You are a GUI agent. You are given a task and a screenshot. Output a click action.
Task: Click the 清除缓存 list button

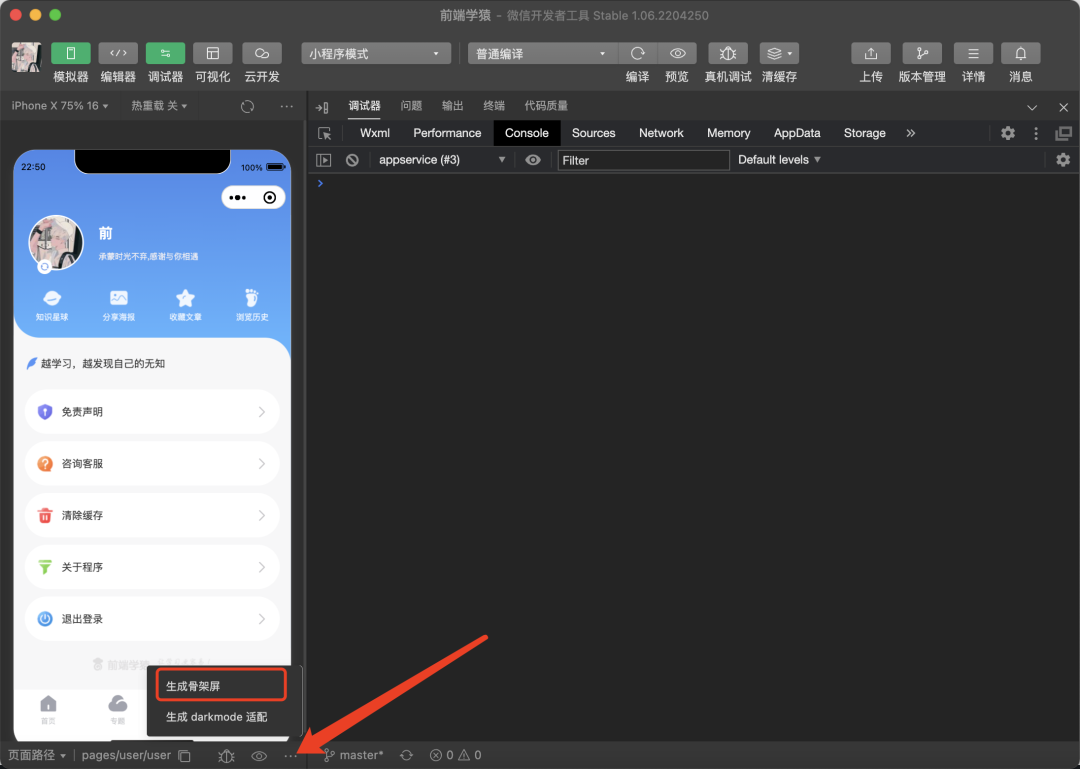click(x=152, y=515)
